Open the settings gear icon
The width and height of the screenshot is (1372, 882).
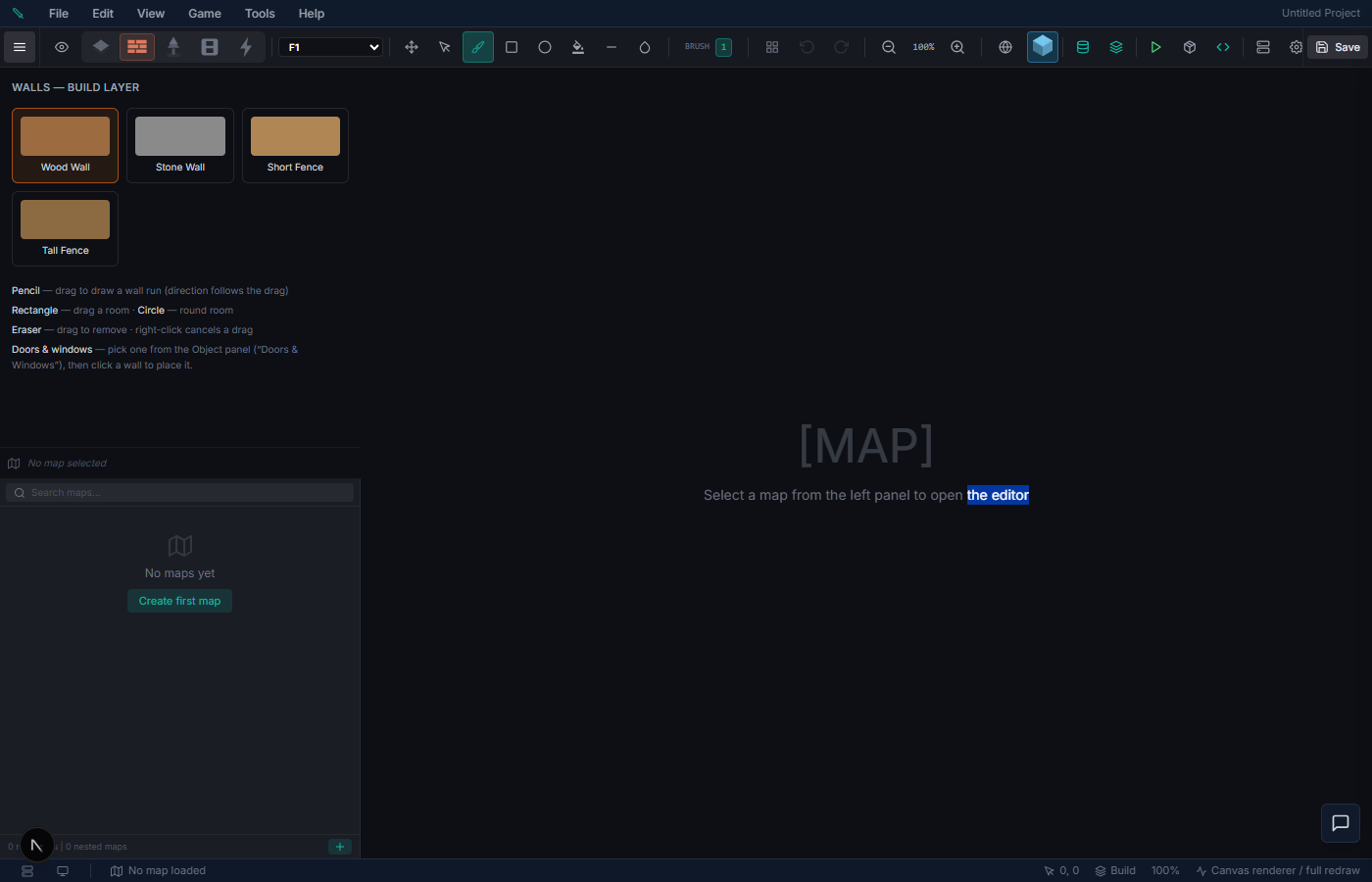(x=1297, y=47)
